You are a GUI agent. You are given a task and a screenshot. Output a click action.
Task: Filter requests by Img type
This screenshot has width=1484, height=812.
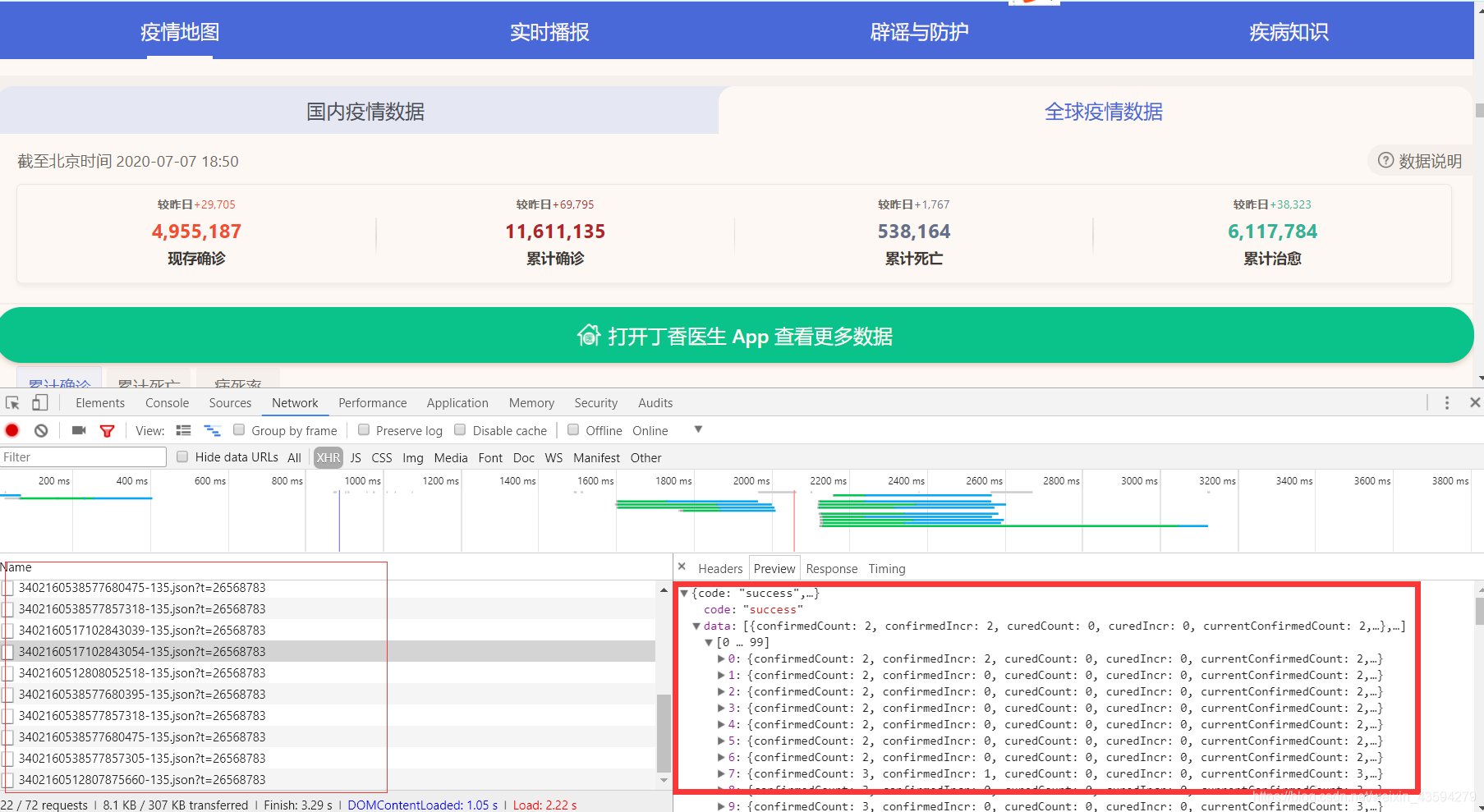click(x=413, y=457)
